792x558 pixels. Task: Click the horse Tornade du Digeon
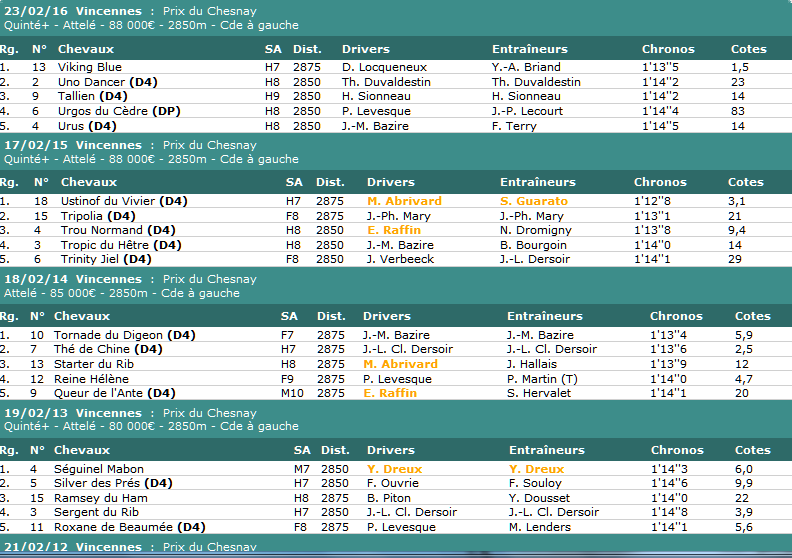click(x=107, y=335)
